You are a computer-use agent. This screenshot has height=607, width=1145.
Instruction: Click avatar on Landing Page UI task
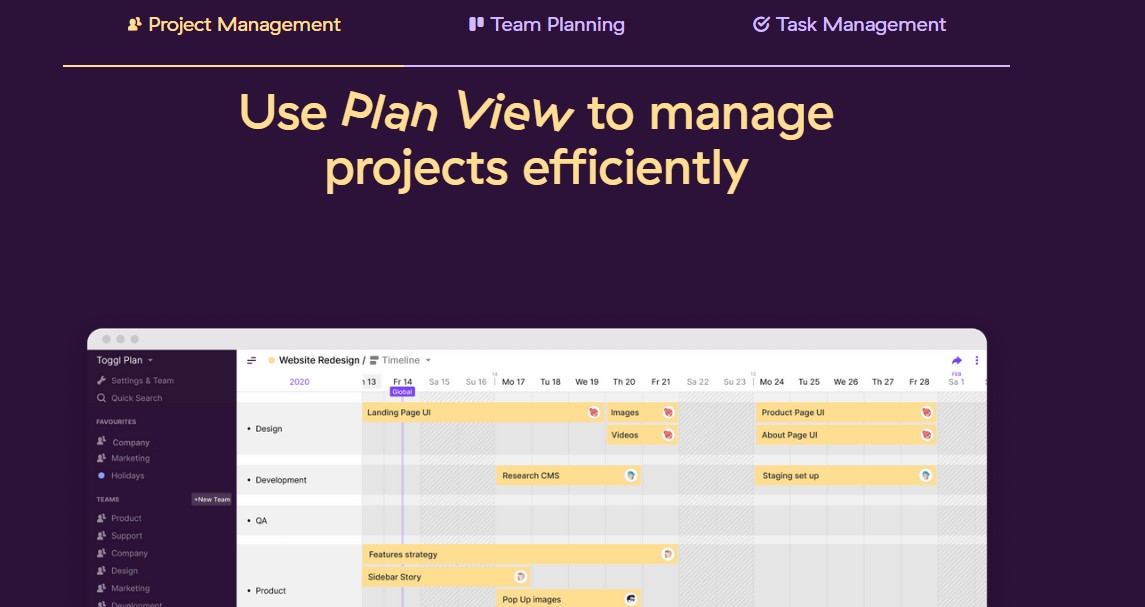tap(594, 413)
